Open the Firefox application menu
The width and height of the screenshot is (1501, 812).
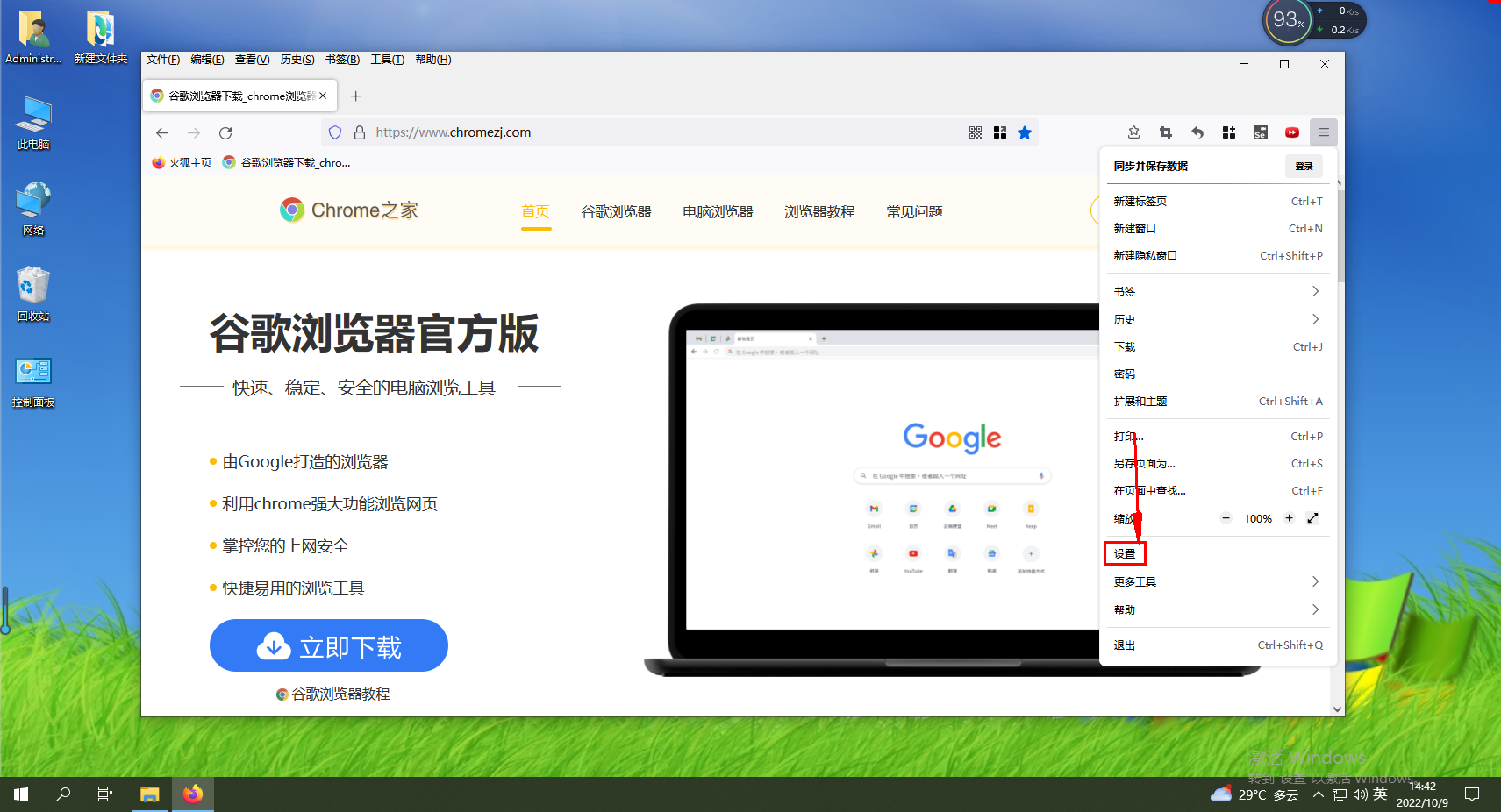pyautogui.click(x=1324, y=132)
